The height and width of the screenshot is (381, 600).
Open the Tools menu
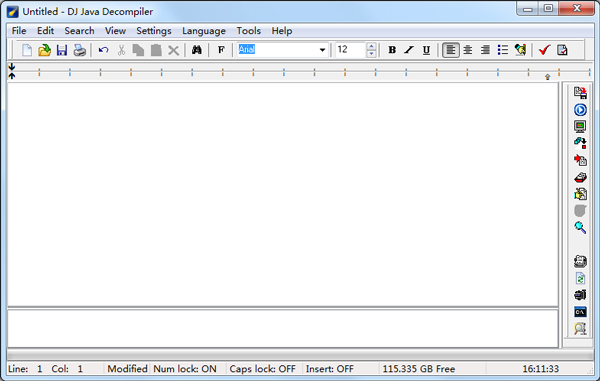pos(248,31)
